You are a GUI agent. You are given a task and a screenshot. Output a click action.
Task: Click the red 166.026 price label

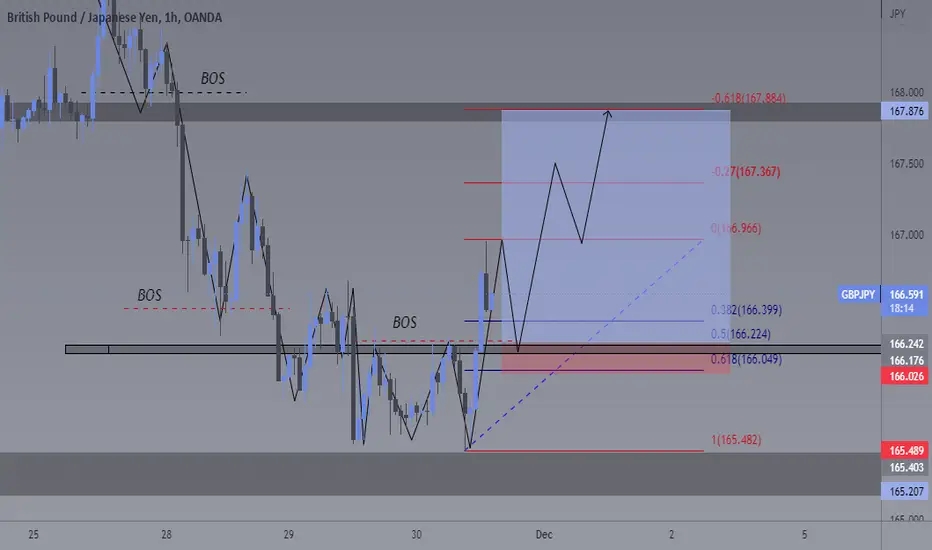click(906, 376)
